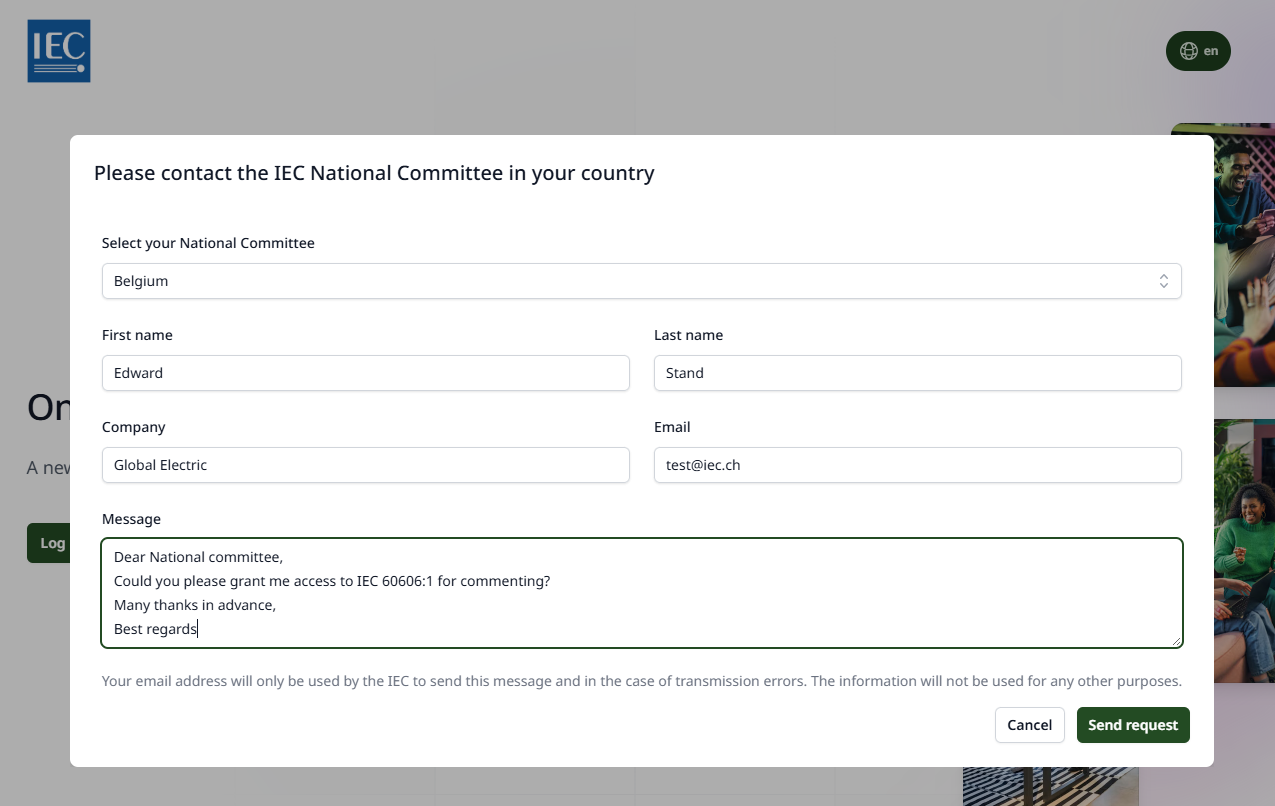Click inside the Message text area
1275x806 pixels.
(642, 593)
